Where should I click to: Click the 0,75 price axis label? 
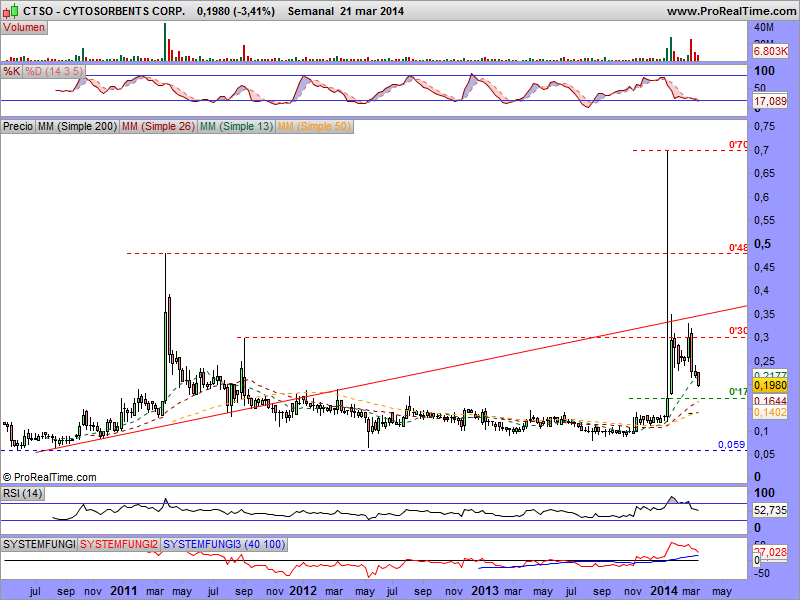tap(764, 127)
